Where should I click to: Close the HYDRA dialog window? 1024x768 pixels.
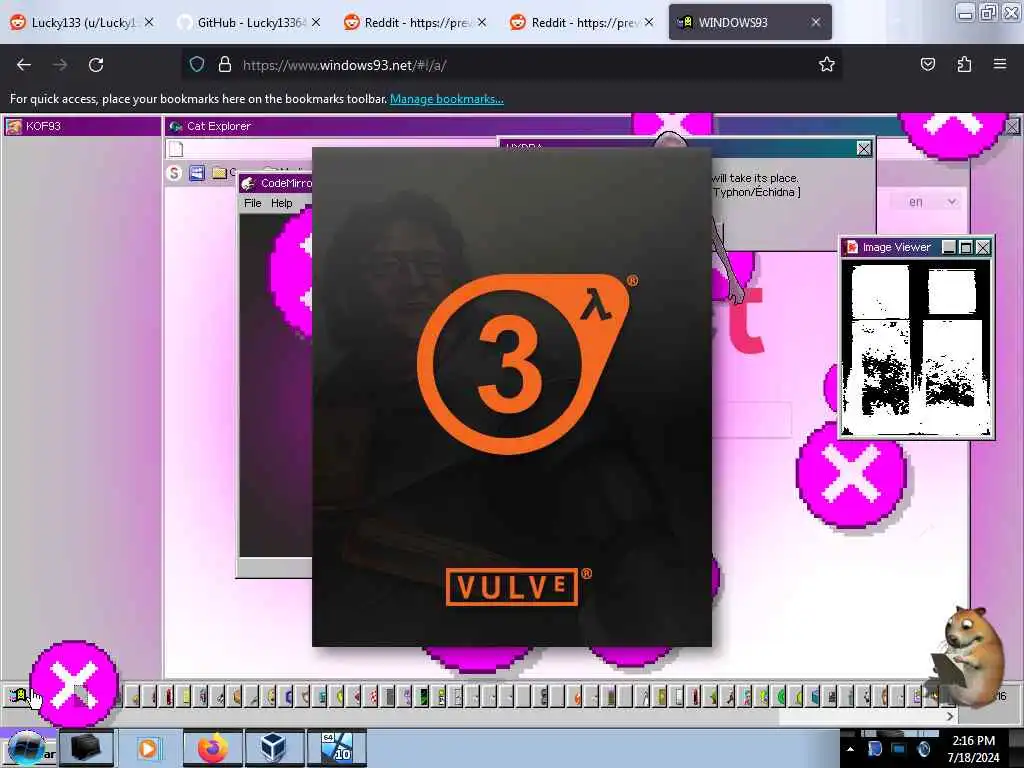[863, 149]
